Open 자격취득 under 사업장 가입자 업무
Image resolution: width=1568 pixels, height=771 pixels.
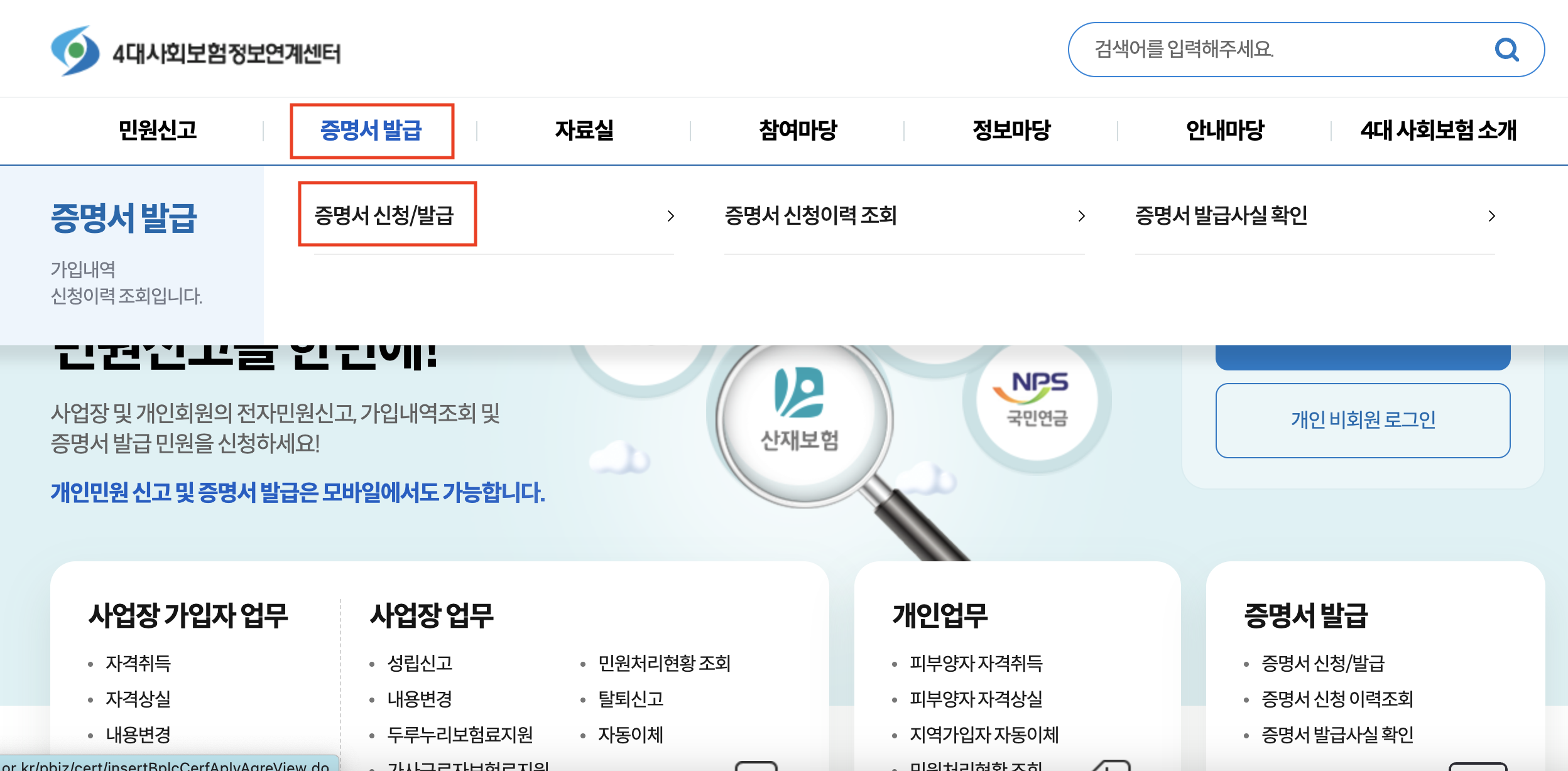point(138,663)
